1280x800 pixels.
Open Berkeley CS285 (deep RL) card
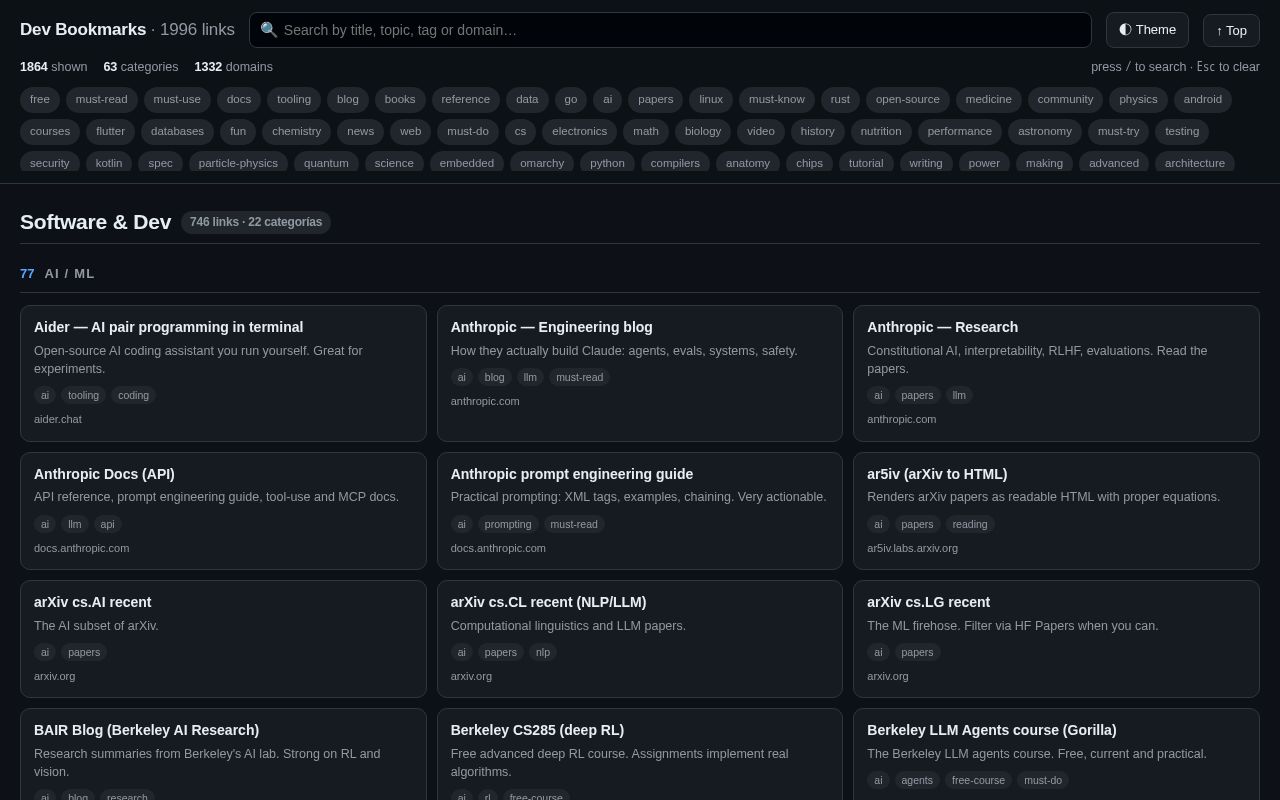point(640,754)
